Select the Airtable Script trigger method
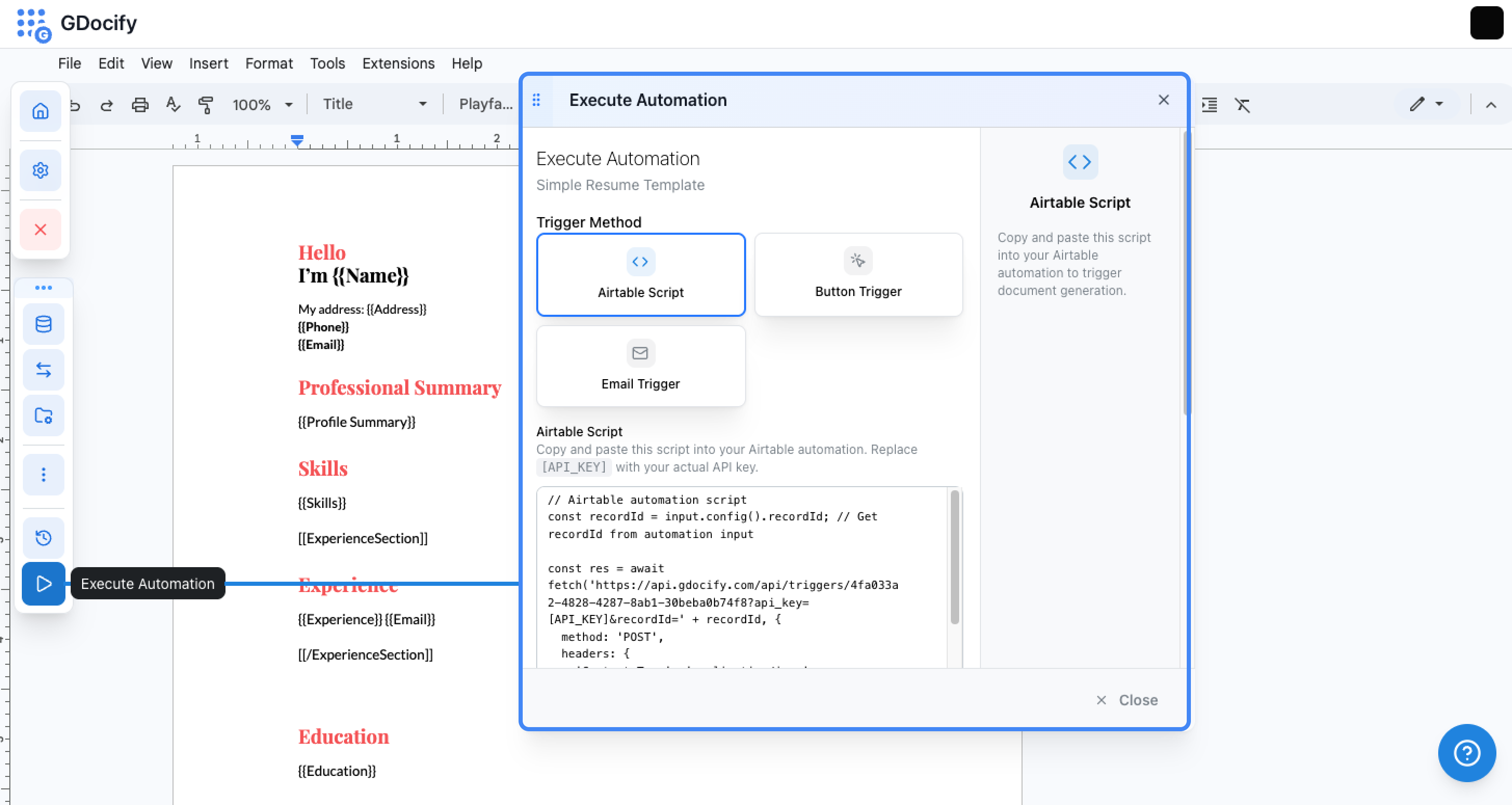Image resolution: width=1512 pixels, height=805 pixels. pos(640,275)
